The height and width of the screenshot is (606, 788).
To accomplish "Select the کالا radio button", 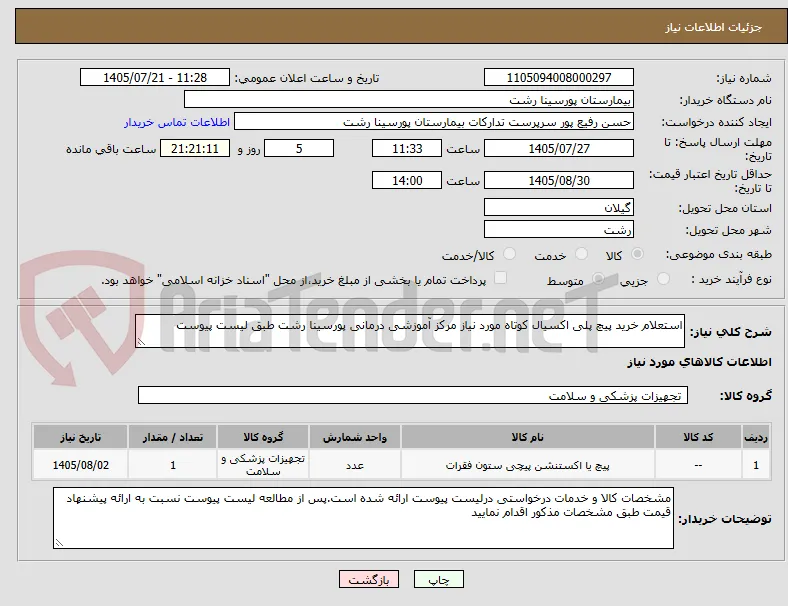I will (x=637, y=254).
